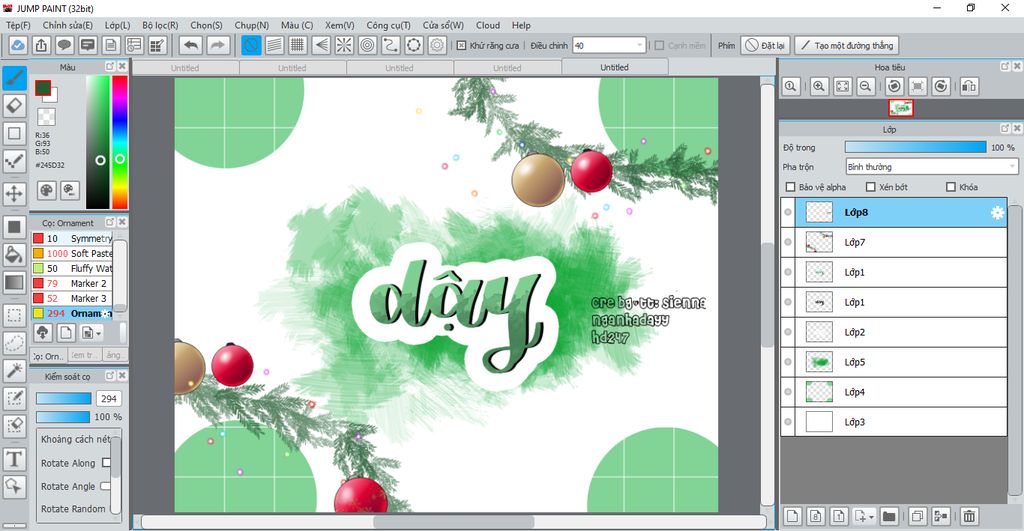Enable concentric circle snap guide
Image resolution: width=1024 pixels, height=531 pixels.
coord(368,45)
